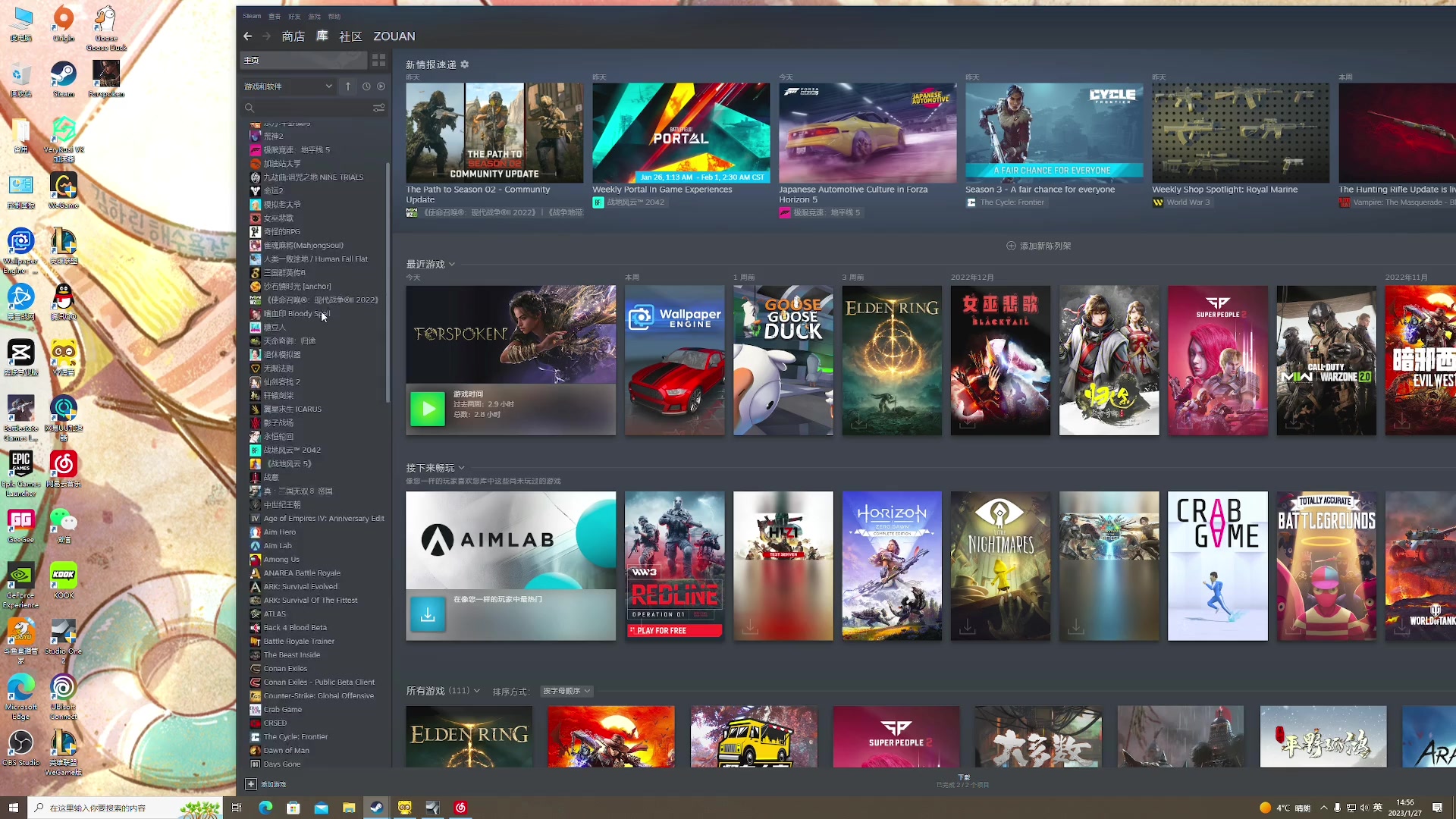
Task: Open the Crab Game cover thumbnail
Action: [1217, 566]
